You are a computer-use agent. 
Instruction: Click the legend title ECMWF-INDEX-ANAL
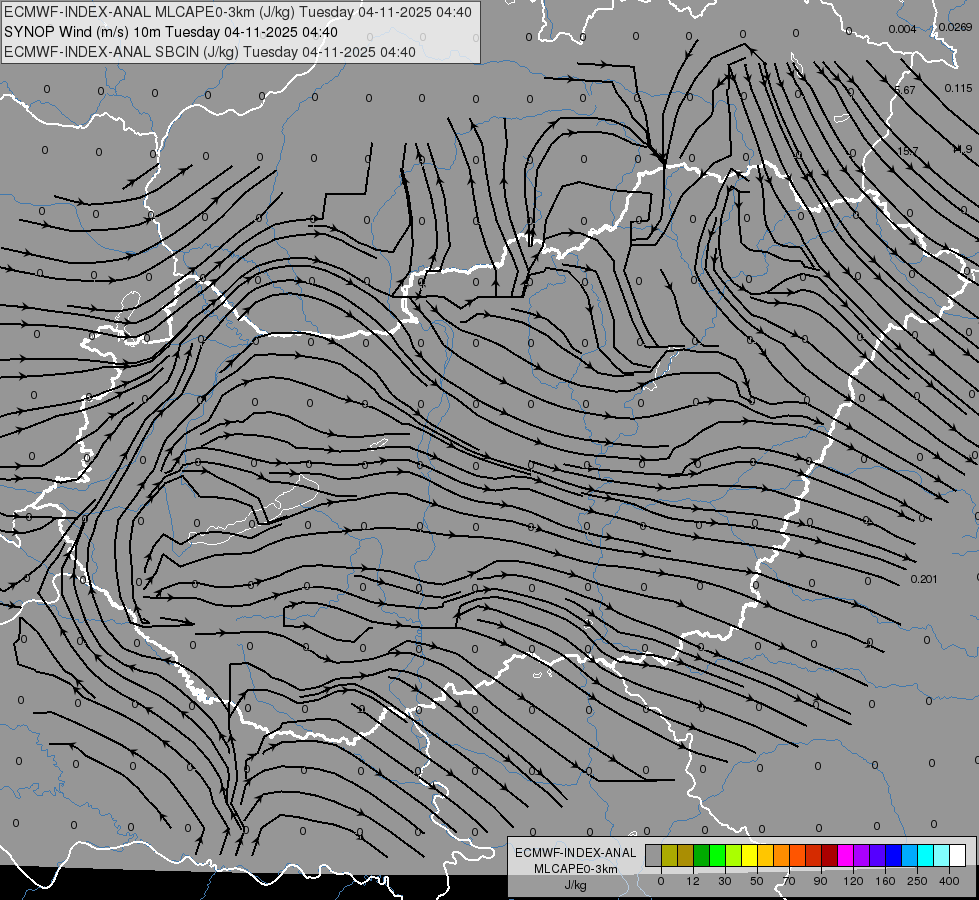(x=576, y=853)
